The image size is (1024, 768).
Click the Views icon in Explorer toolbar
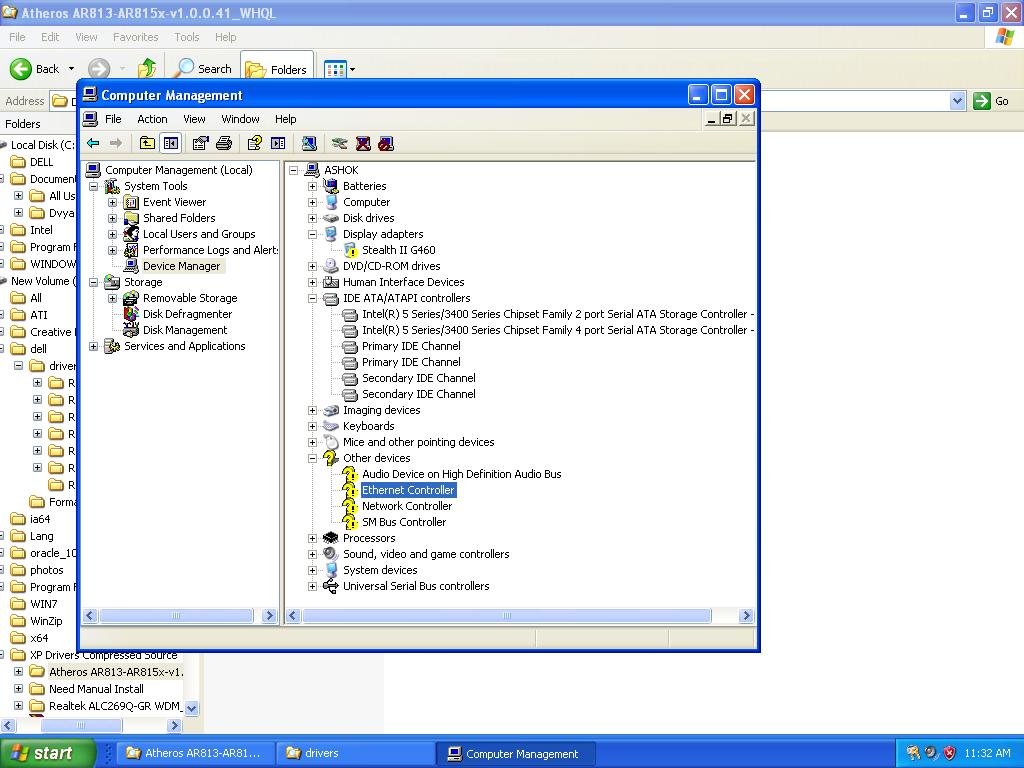pyautogui.click(x=335, y=69)
